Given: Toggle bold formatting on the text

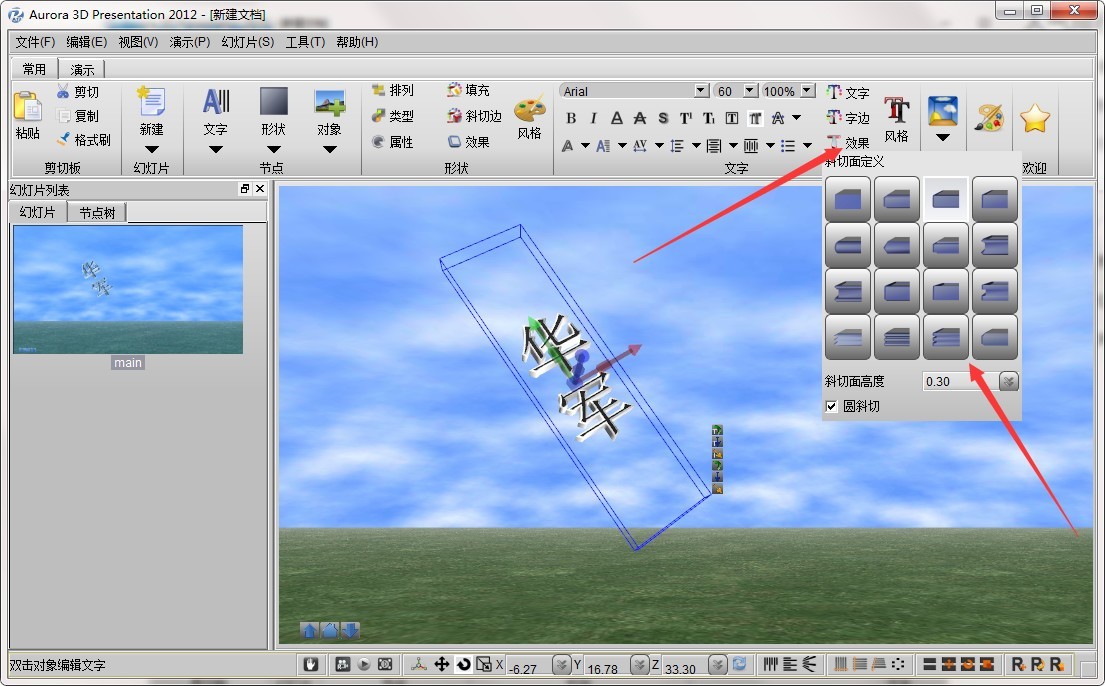Looking at the screenshot, I should (x=570, y=117).
